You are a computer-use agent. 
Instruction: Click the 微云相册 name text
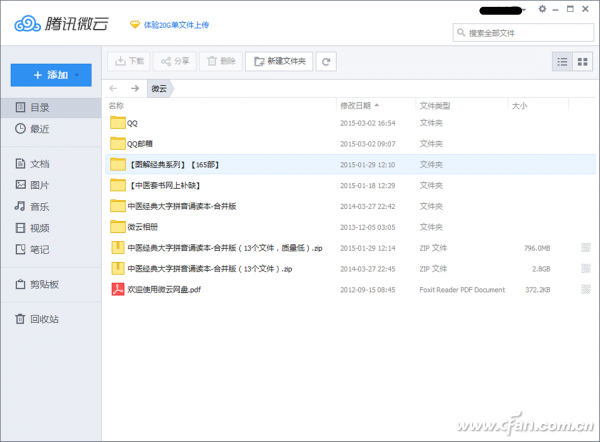(143, 227)
